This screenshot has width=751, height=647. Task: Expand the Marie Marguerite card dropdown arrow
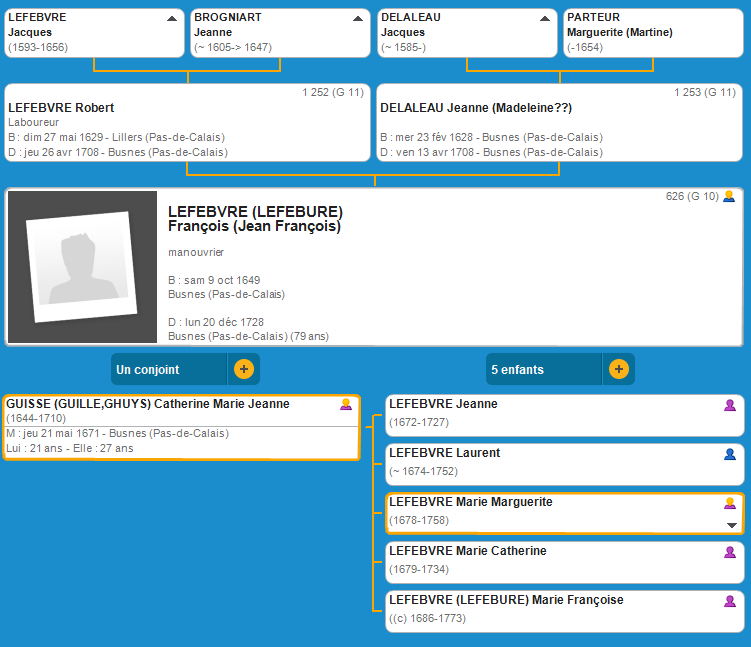pyautogui.click(x=731, y=526)
